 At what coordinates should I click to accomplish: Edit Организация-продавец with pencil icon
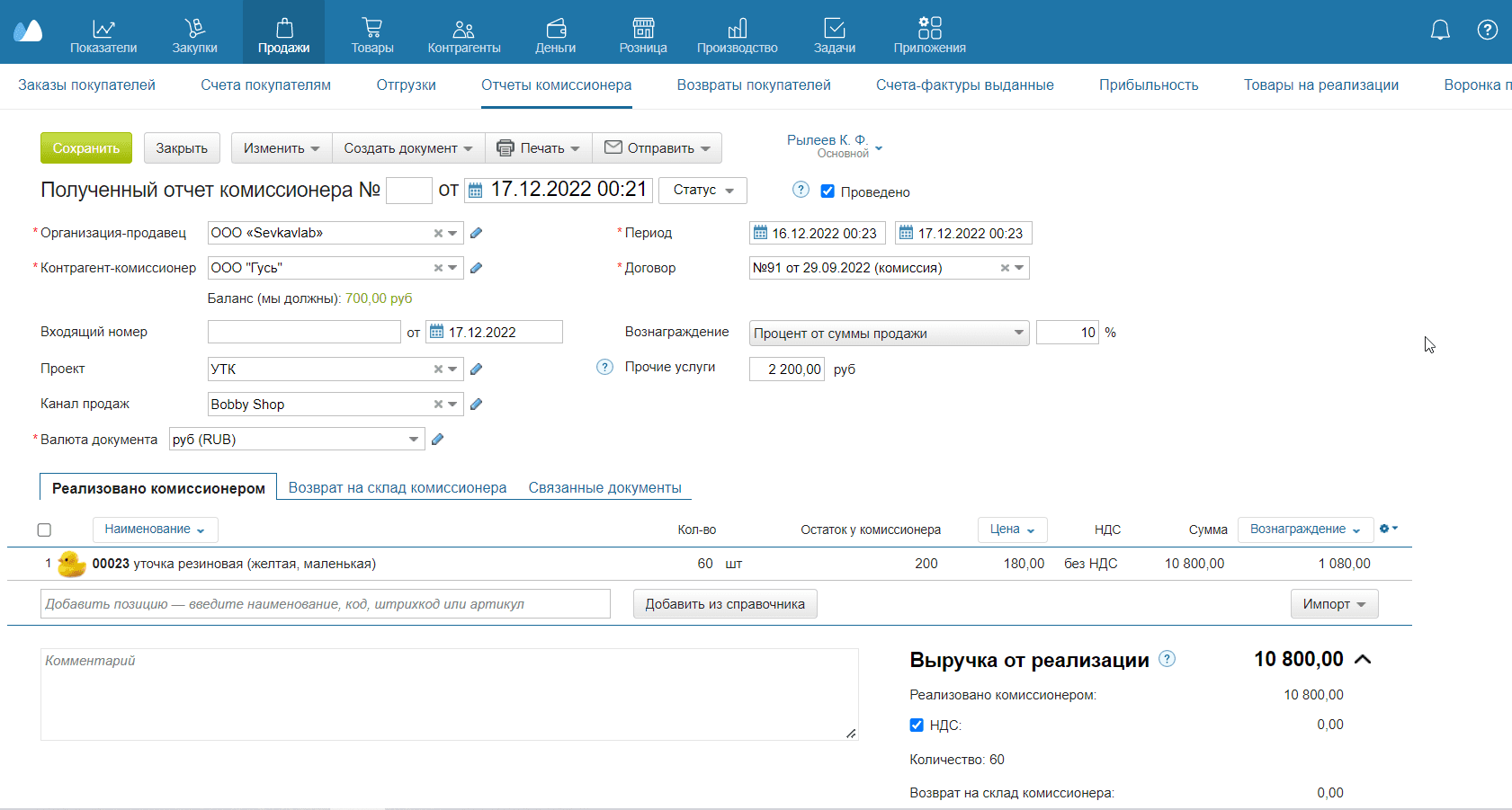(x=477, y=233)
